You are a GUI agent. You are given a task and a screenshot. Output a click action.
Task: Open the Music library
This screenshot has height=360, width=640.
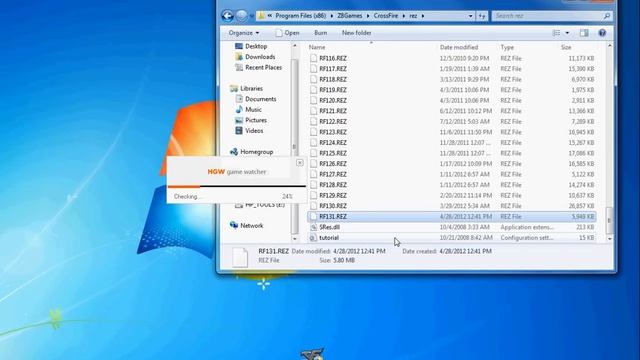click(249, 109)
